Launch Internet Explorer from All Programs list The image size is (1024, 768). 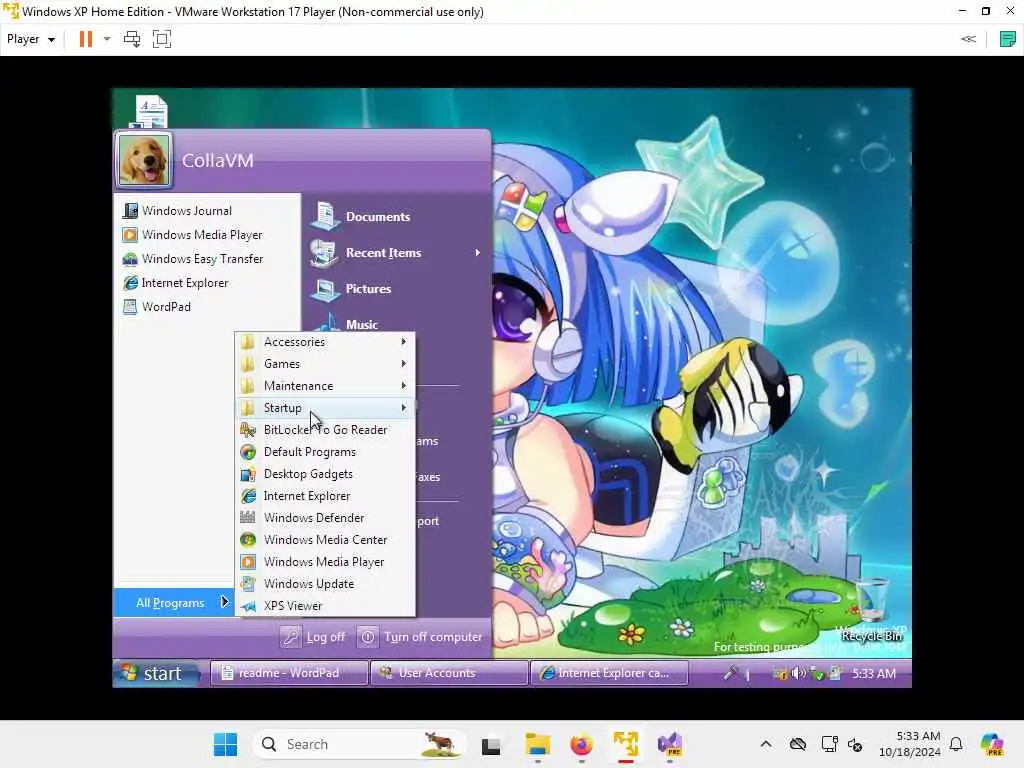pos(325,496)
